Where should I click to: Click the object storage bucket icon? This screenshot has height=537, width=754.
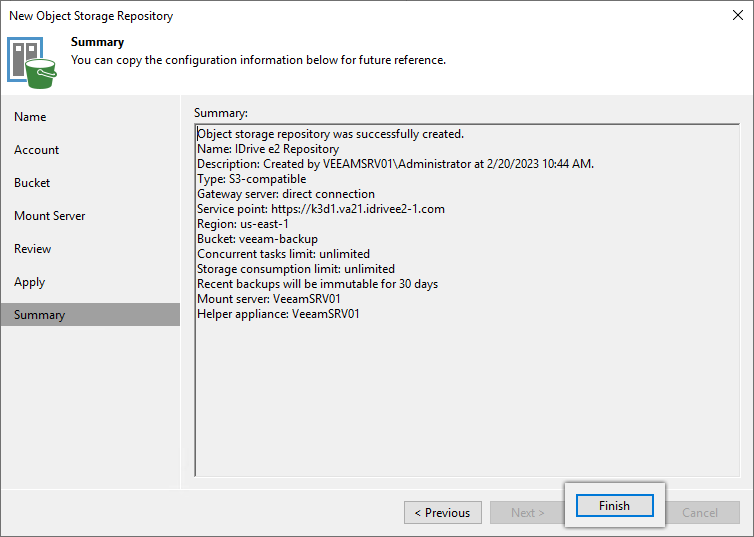[x=32, y=63]
